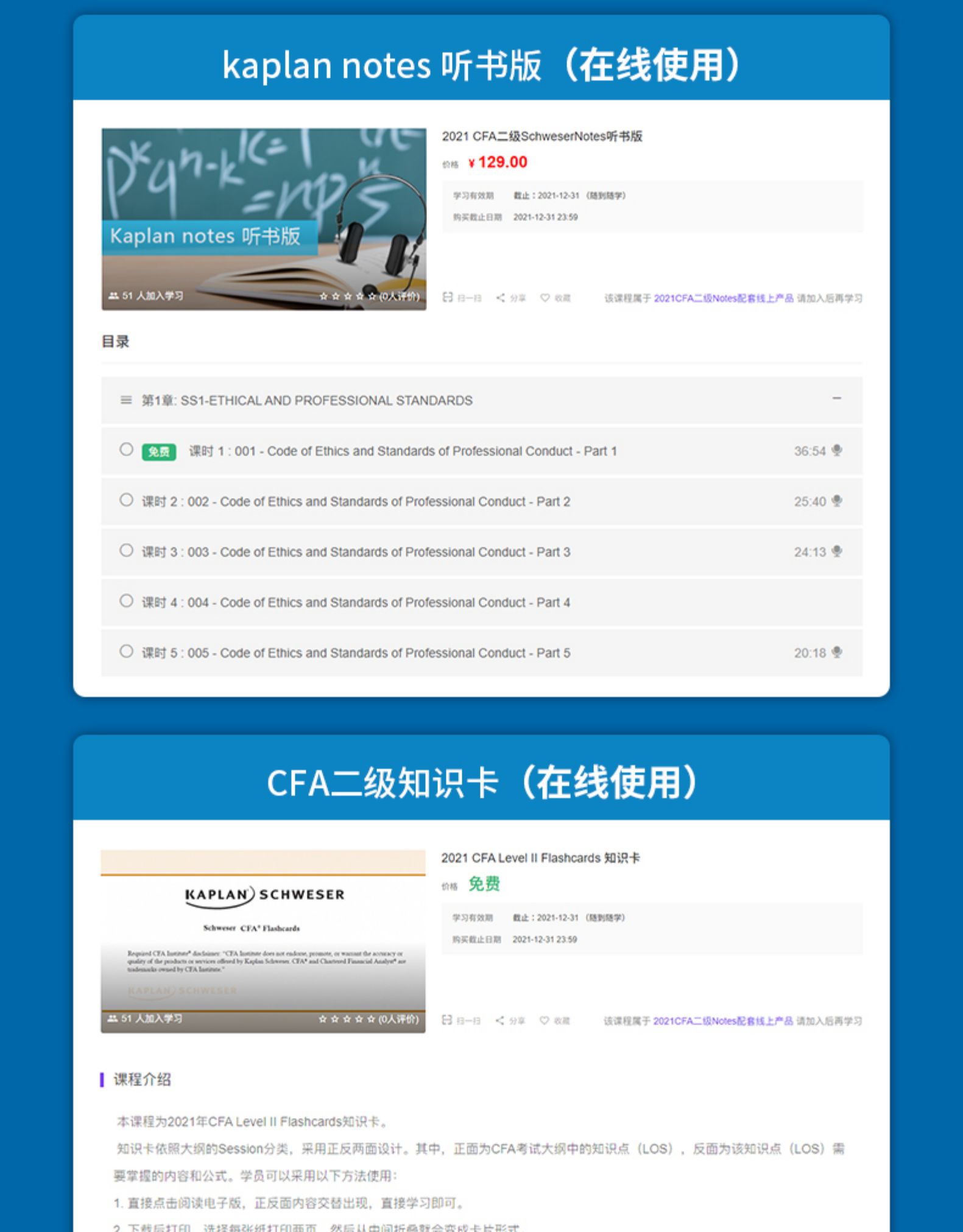
Task: Click the intro line 本课程为2021年CFA Level II Flashcards知识卡
Action: coord(253,1122)
